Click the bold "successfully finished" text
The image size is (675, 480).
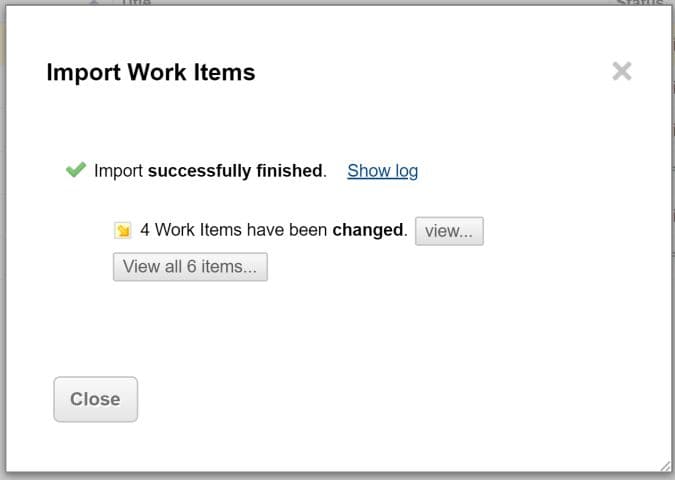pos(236,171)
